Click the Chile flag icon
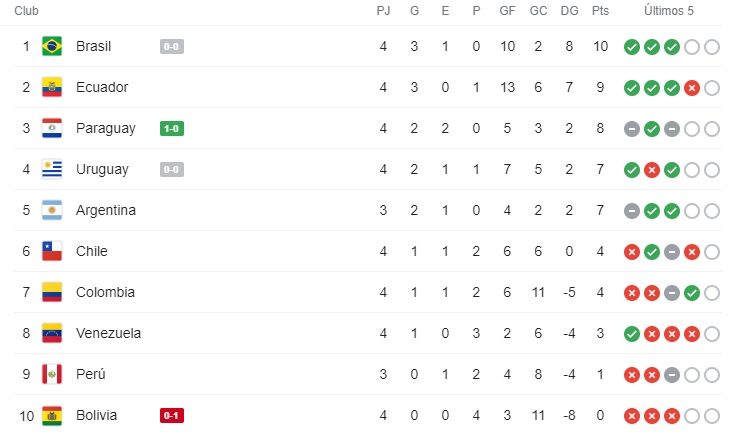 52,251
